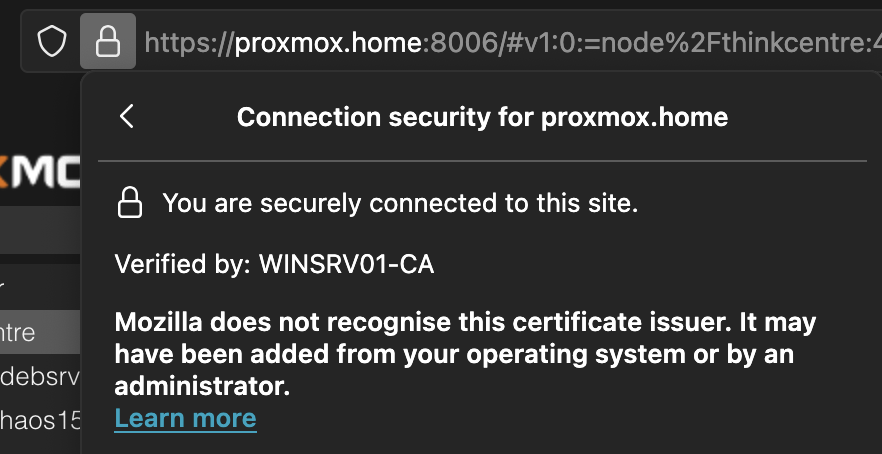
Task: Click the Verified by WINSRV01-CA line
Action: (274, 264)
